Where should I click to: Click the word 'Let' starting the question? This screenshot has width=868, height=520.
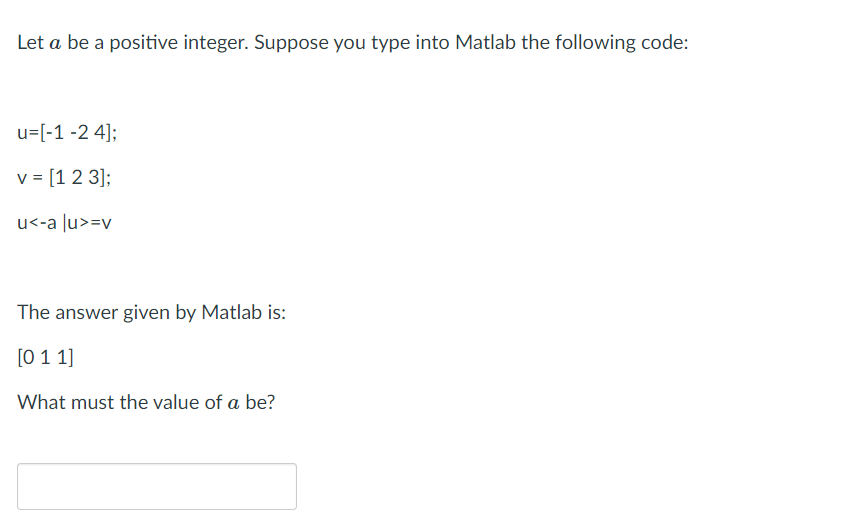(30, 43)
